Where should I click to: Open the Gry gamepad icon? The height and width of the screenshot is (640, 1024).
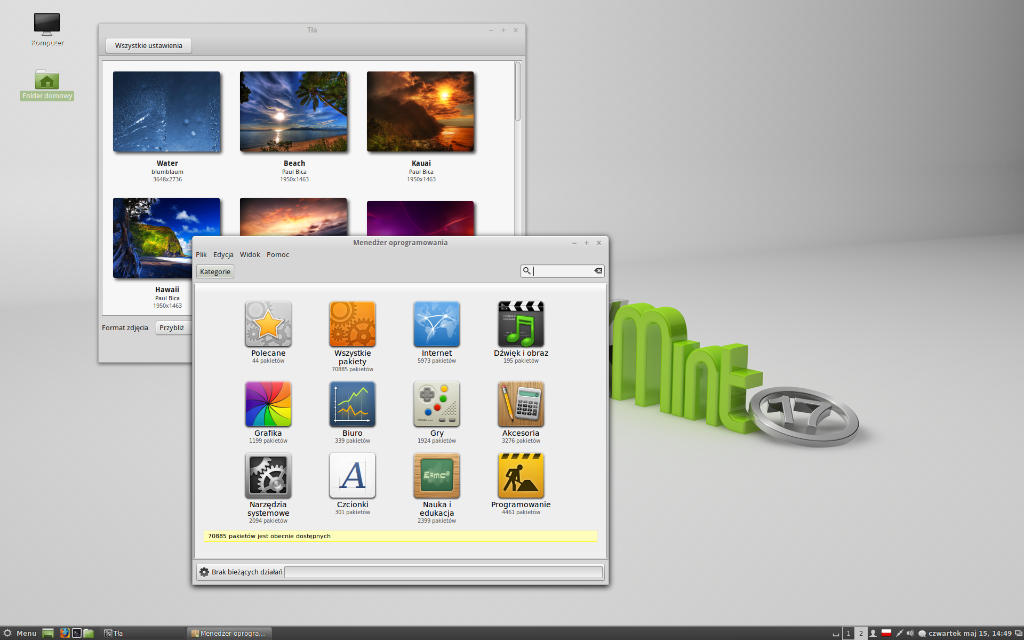(436, 404)
